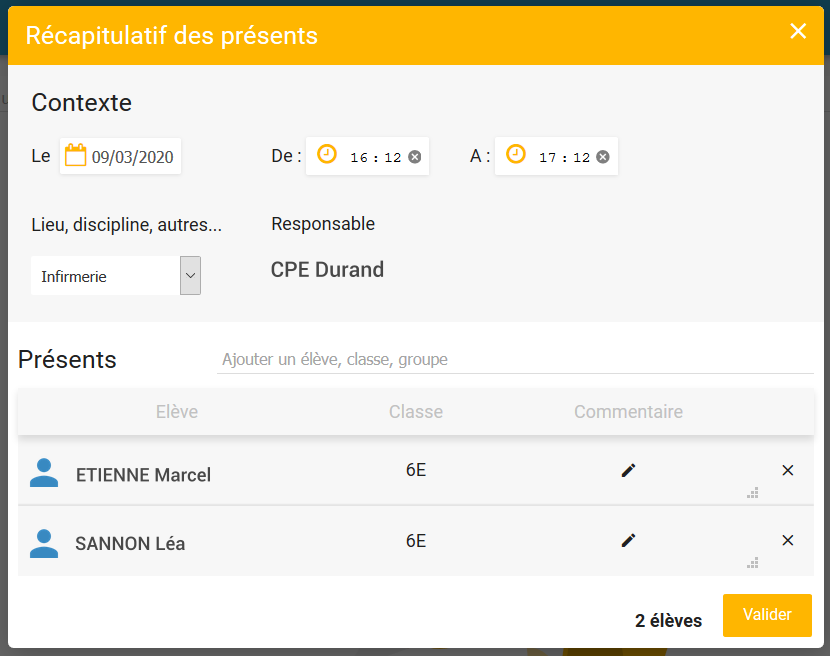Click the Commentaire column header

click(x=628, y=411)
